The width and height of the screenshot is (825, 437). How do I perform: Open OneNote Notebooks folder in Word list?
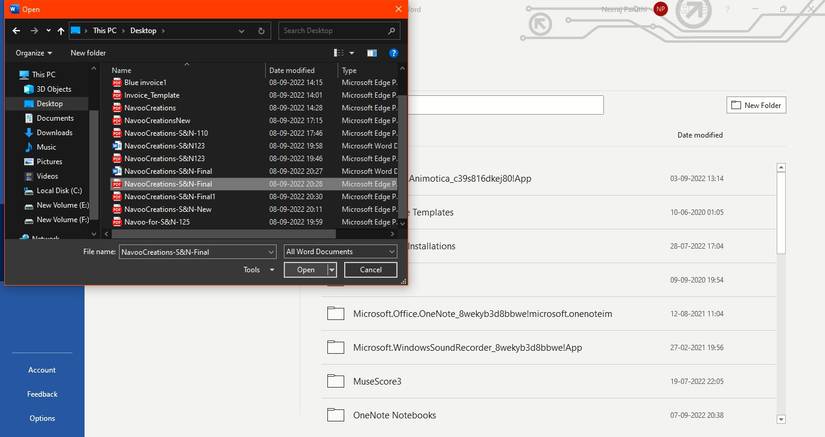549,415
